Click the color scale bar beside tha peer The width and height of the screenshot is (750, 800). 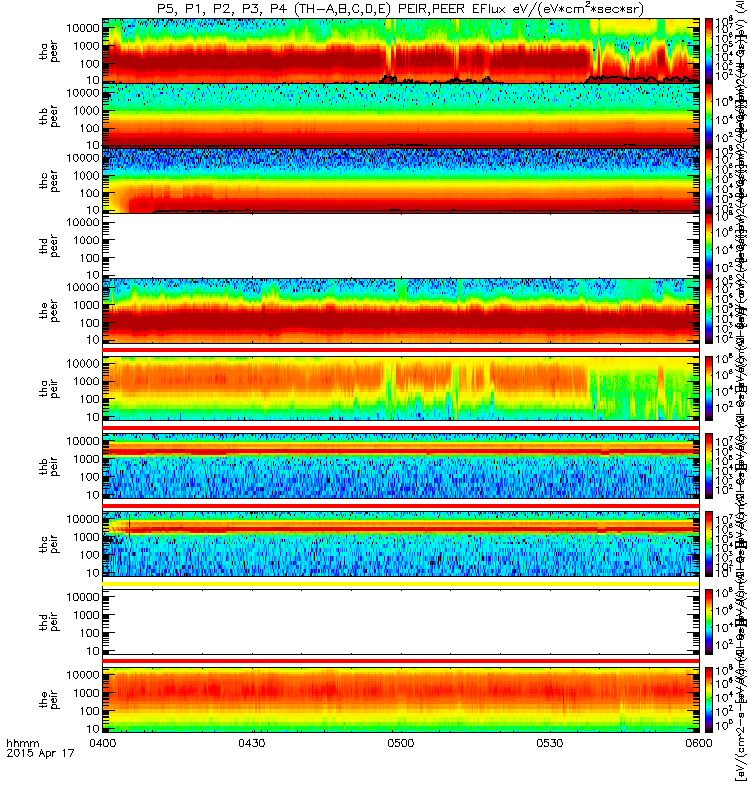coord(709,51)
